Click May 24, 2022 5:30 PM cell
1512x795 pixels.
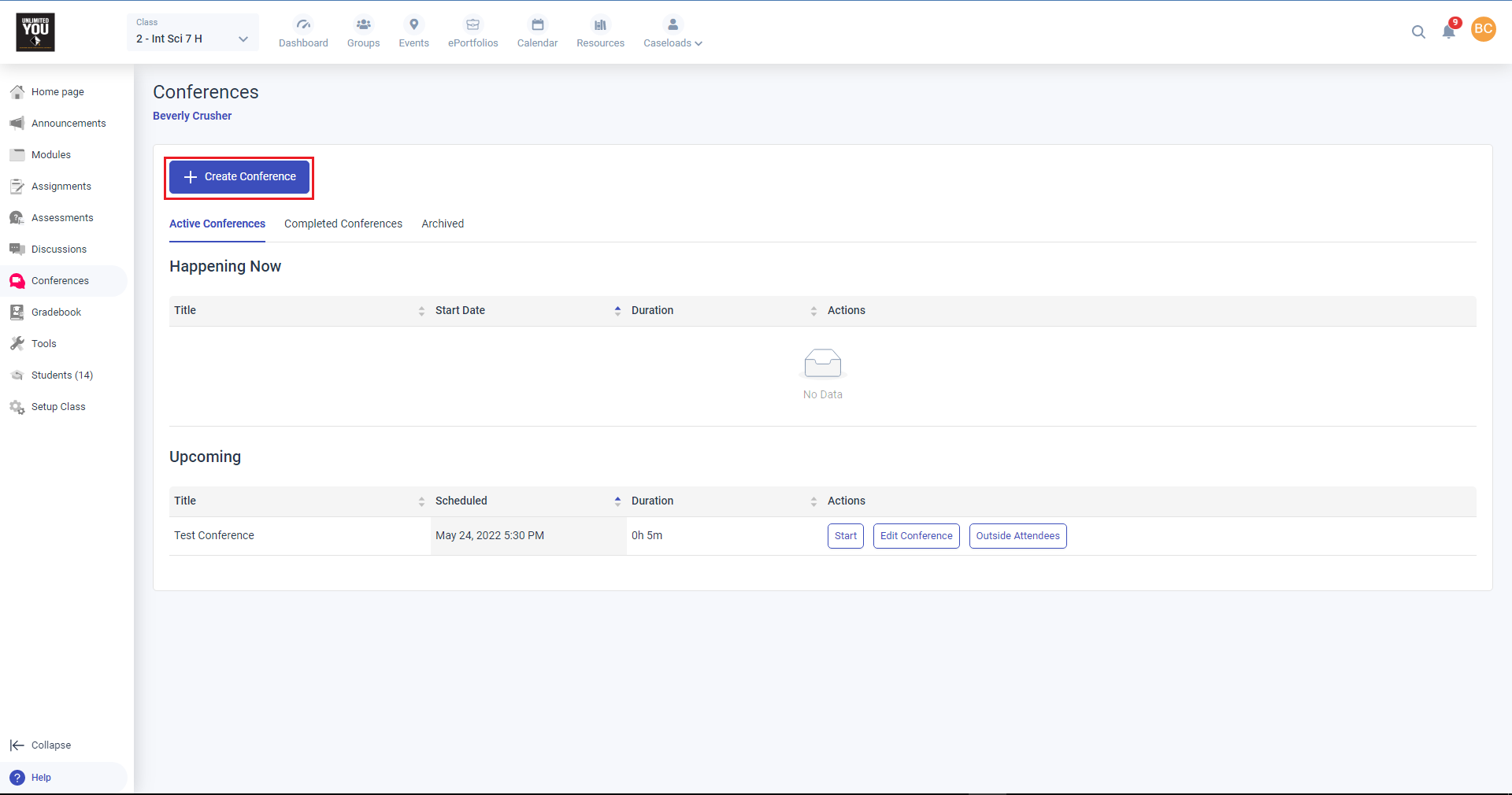click(528, 536)
